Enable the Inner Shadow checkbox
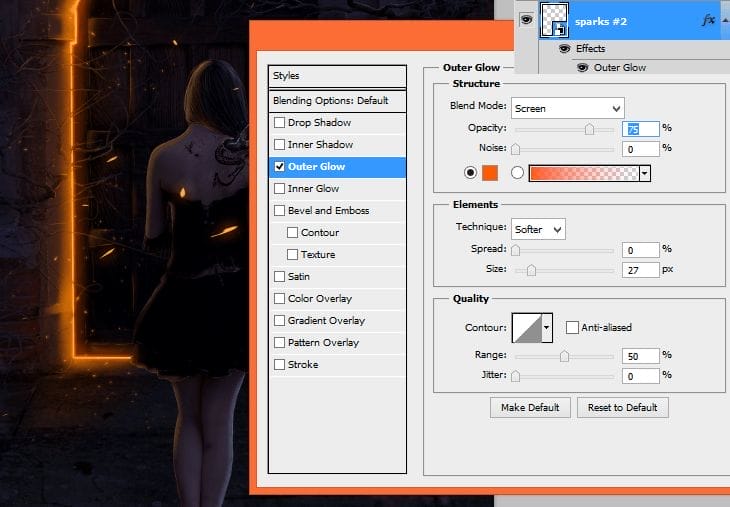Viewport: 730px width, 507px height. pyautogui.click(x=279, y=144)
